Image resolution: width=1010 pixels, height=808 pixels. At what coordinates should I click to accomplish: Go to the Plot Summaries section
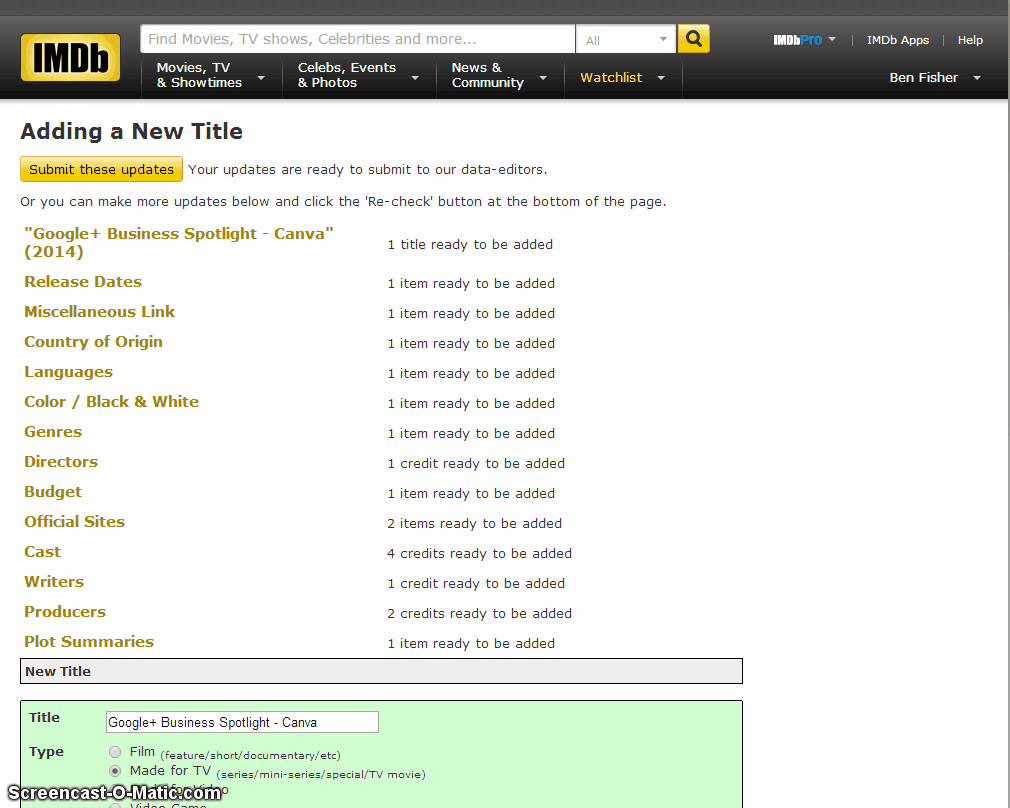coord(89,642)
